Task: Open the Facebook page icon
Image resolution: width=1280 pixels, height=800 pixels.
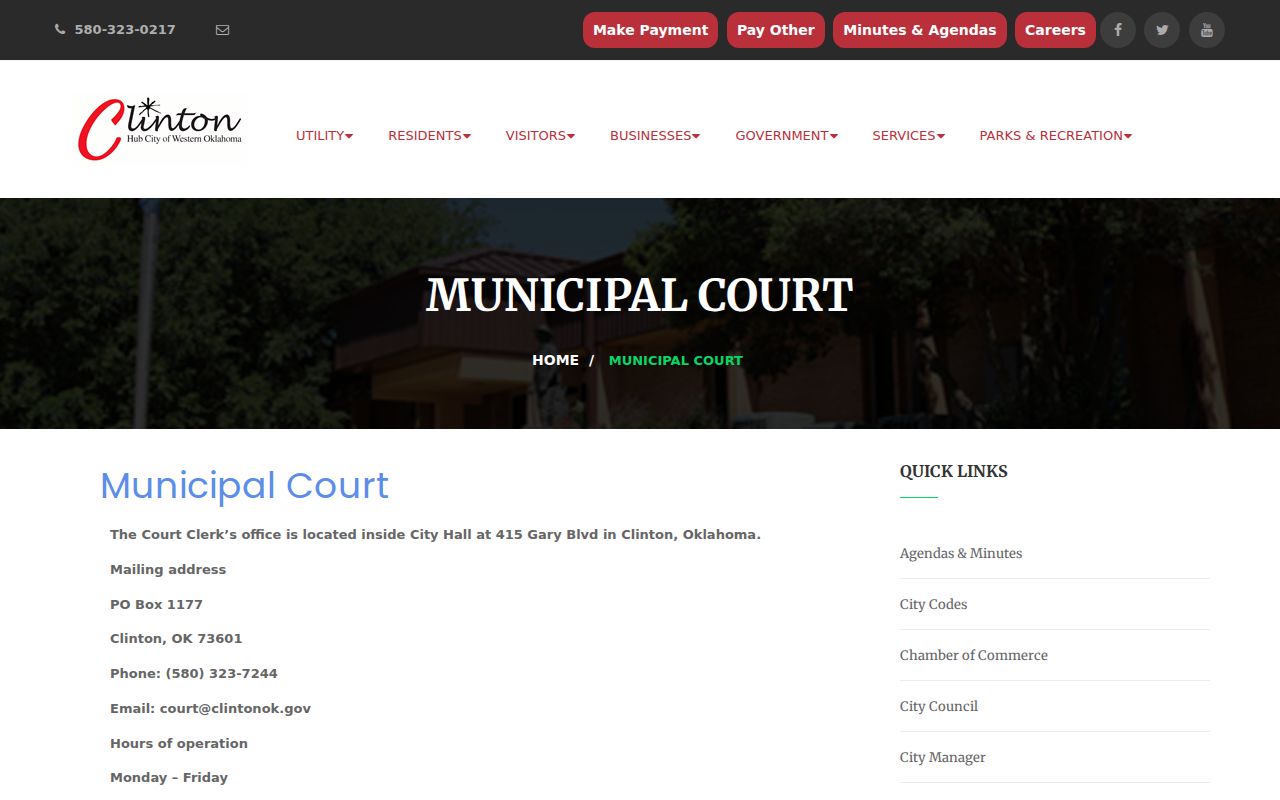Action: tap(1118, 30)
